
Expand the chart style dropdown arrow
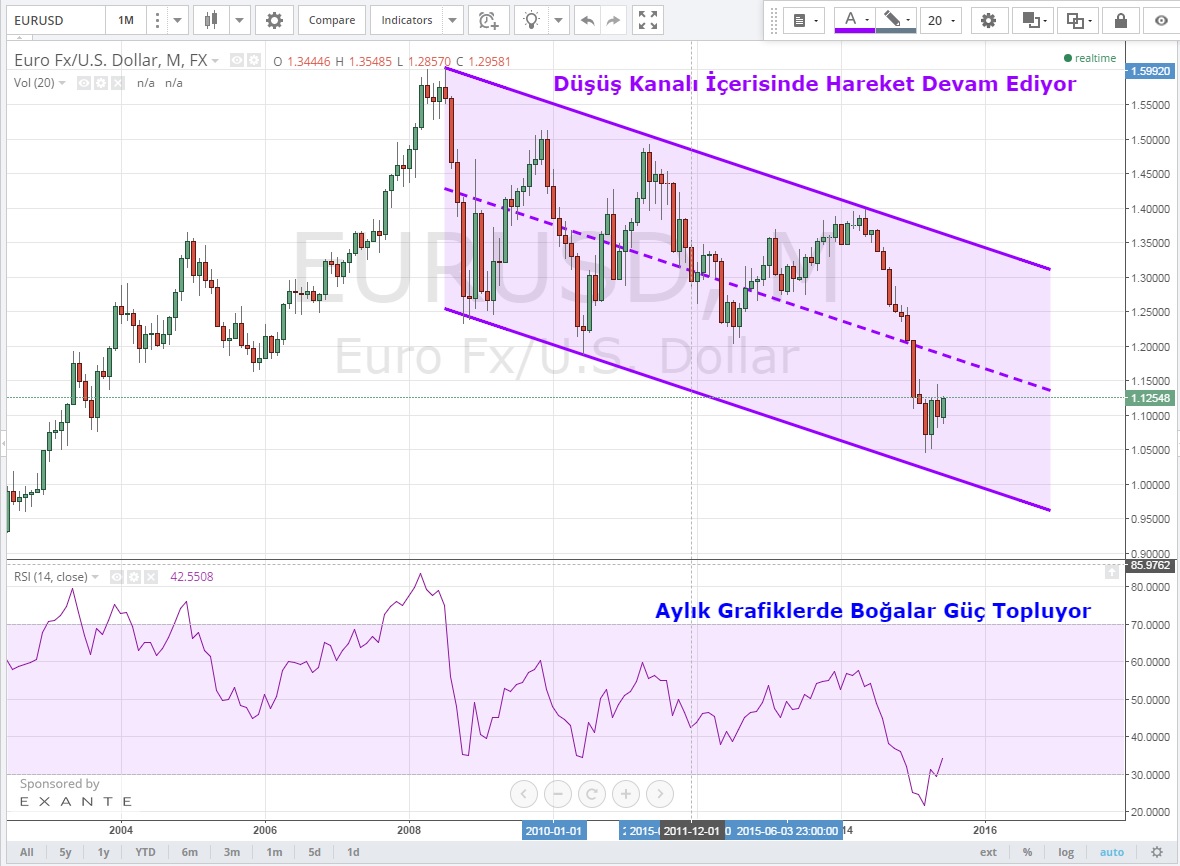tap(239, 20)
